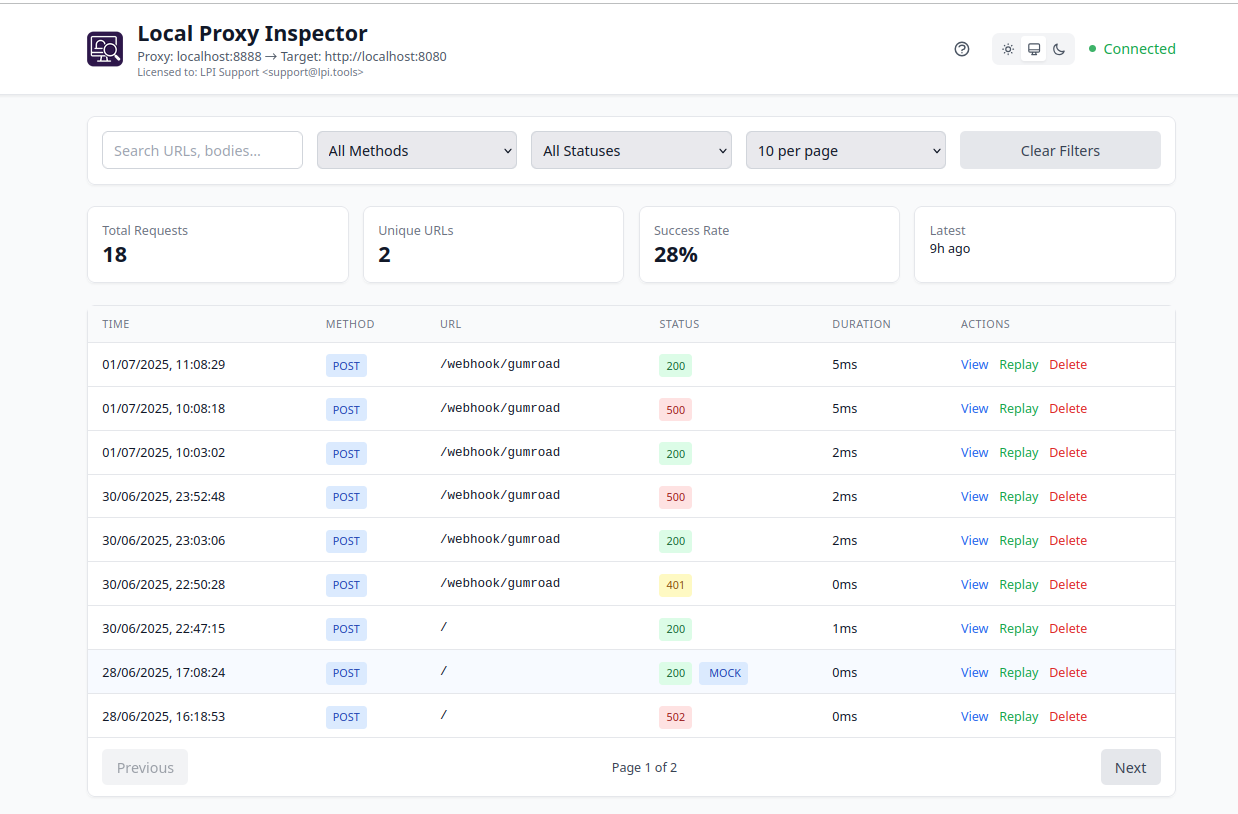Switch to dark theme moon icon
This screenshot has width=1238, height=814.
click(x=1059, y=49)
